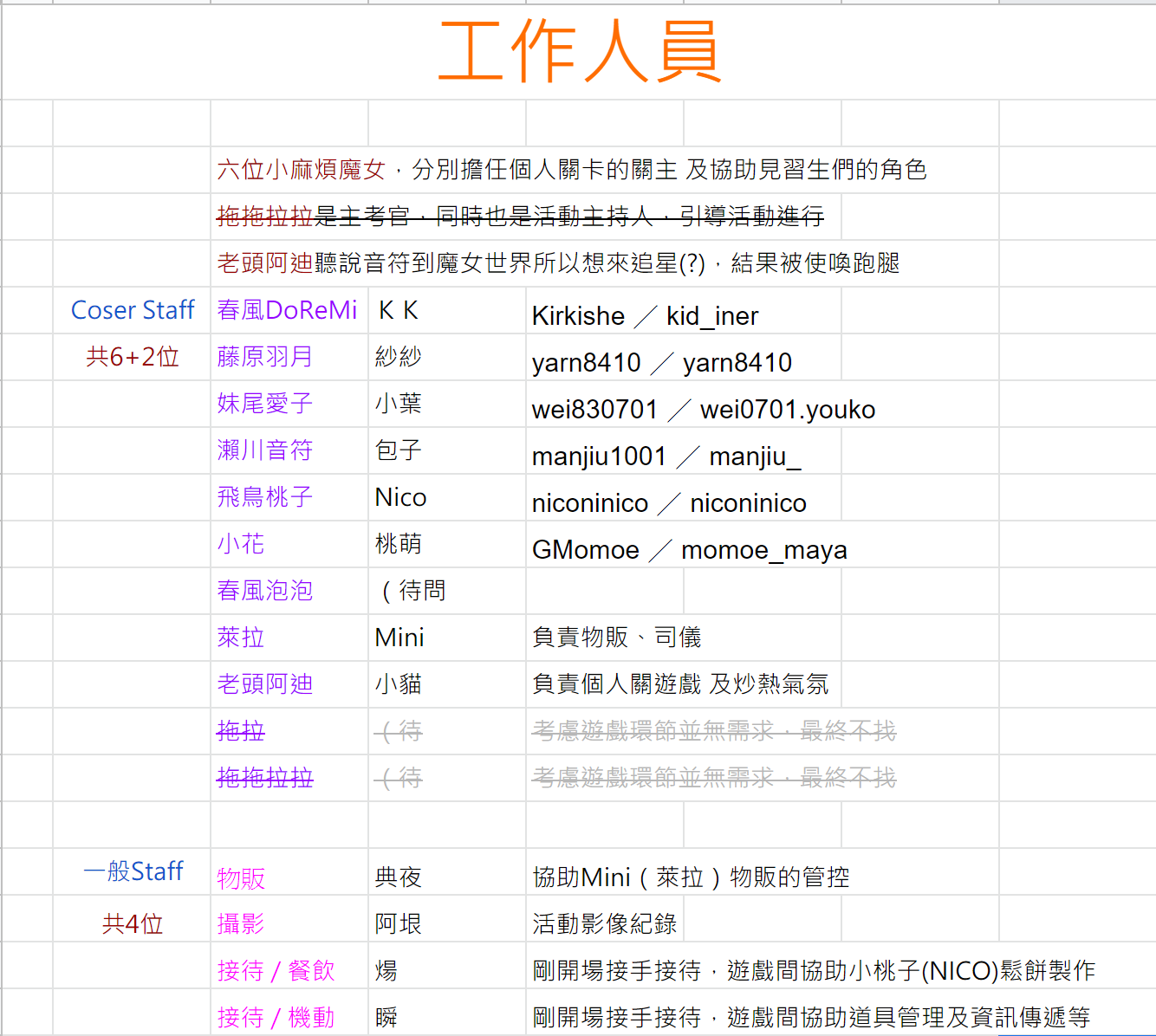The height and width of the screenshot is (1036, 1156).
Task: Select the 包子 cell
Action: (x=447, y=450)
